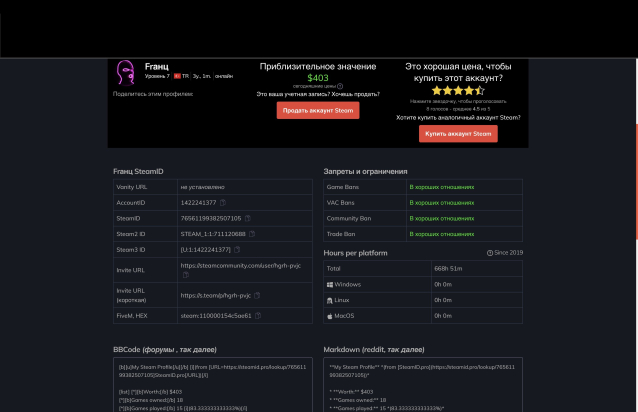The width and height of the screenshot is (638, 412).
Task: Click the info icon beside today's prices
Action: 341,86
